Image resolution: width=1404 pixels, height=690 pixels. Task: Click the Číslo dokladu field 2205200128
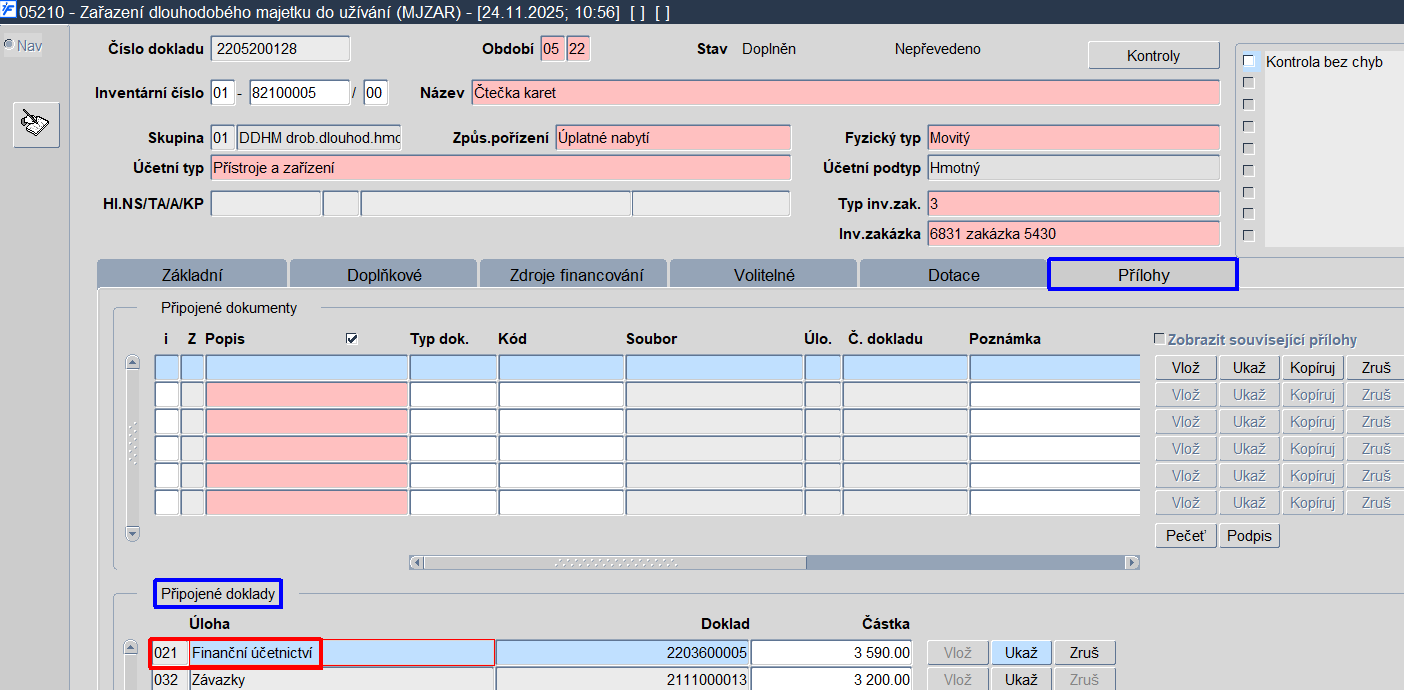280,49
